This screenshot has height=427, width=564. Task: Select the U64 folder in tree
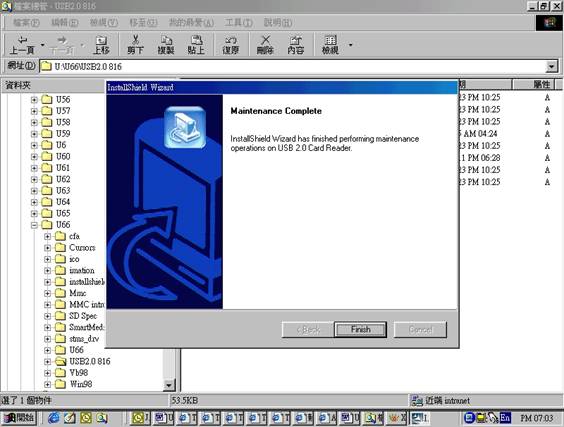63,202
